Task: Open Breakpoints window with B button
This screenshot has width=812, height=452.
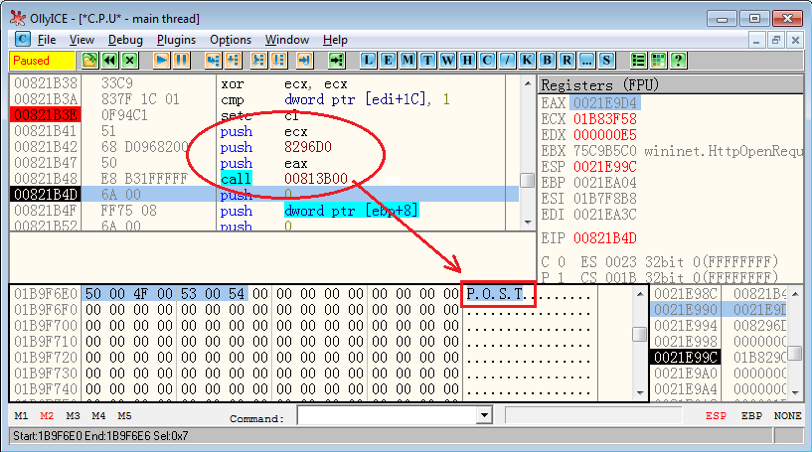Action: coord(547,61)
